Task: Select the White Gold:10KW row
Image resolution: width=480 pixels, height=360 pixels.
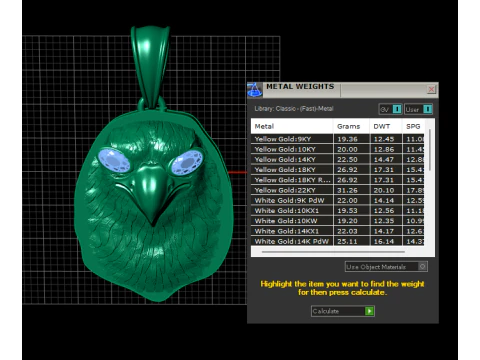Action: (337, 221)
